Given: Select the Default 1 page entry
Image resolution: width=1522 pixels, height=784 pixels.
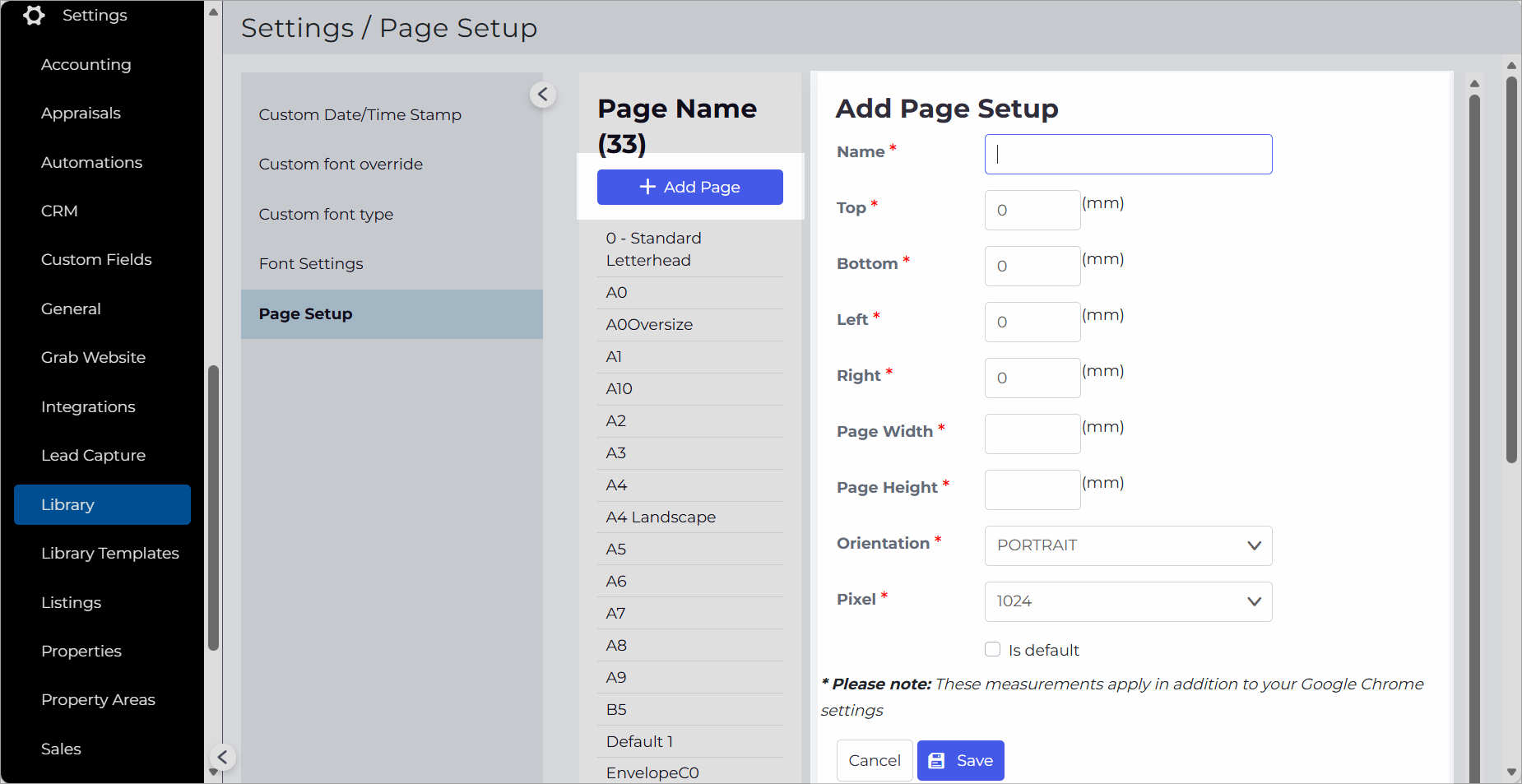Looking at the screenshot, I should pyautogui.click(x=689, y=742).
